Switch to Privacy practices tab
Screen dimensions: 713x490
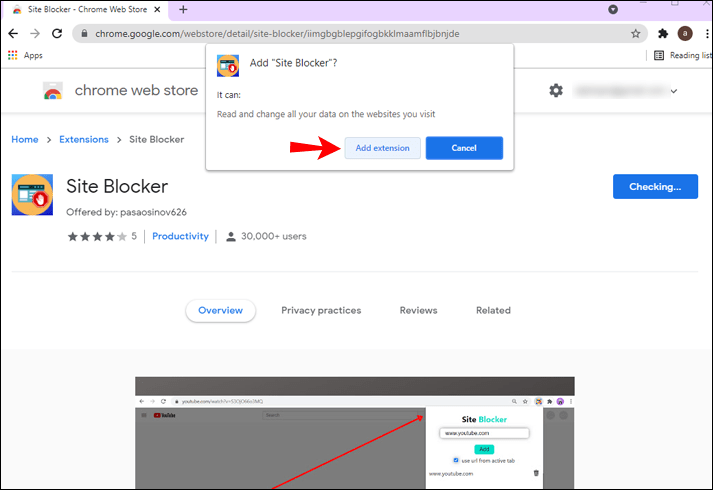tap(321, 310)
